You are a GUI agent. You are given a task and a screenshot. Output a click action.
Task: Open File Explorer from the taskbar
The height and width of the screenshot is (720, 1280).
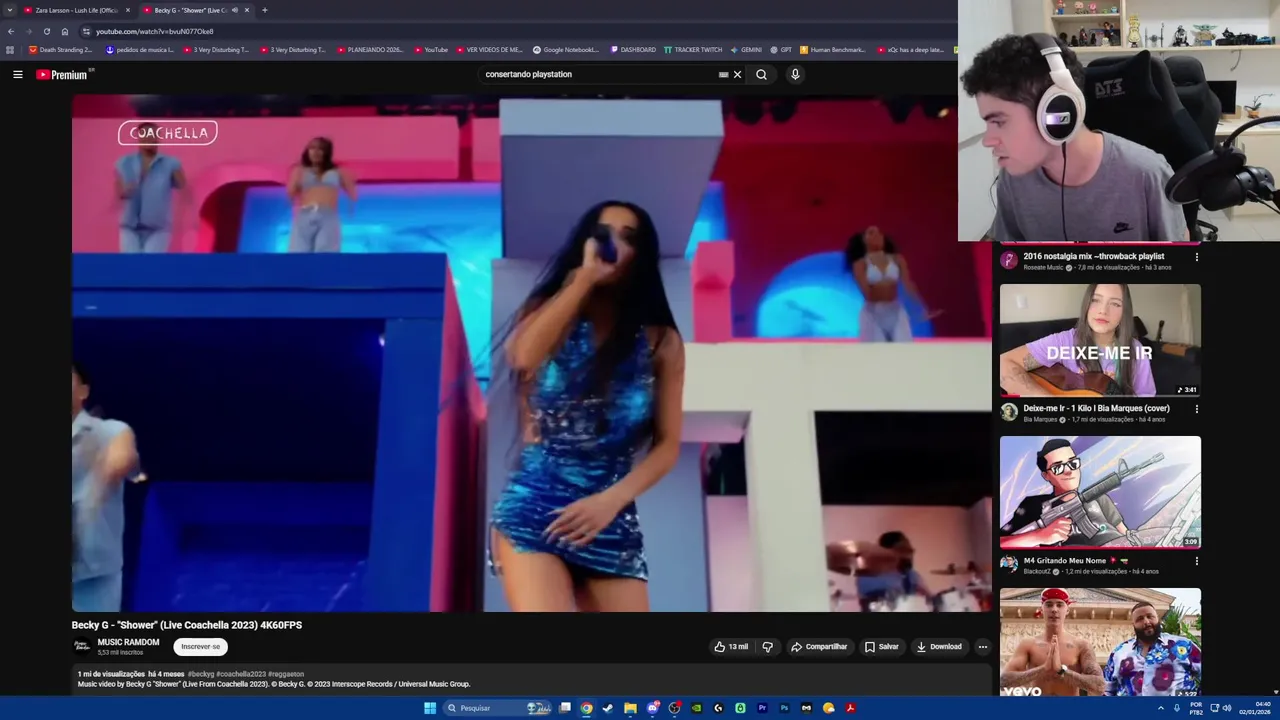[x=630, y=708]
